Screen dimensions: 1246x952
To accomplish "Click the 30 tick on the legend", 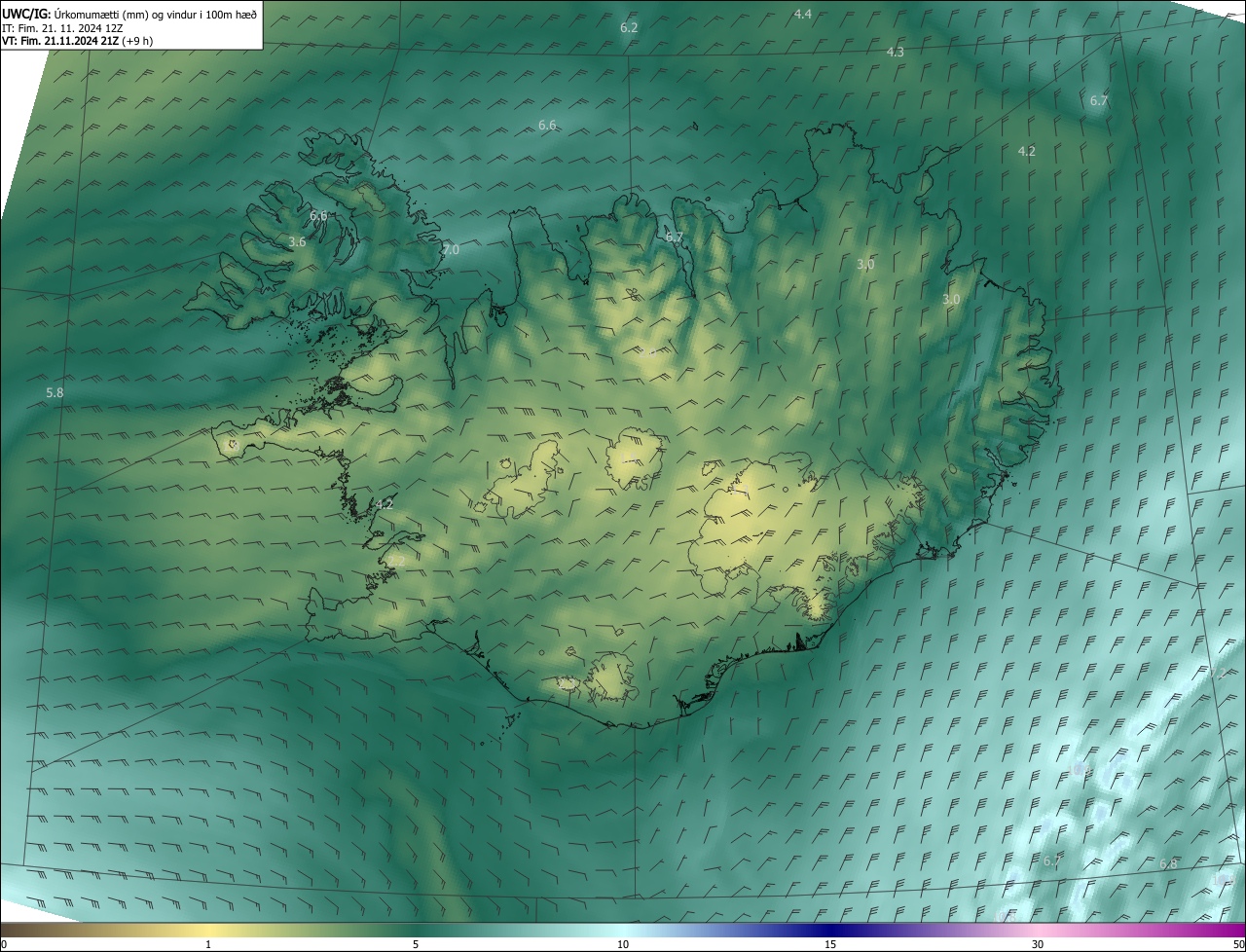I will click(1038, 944).
